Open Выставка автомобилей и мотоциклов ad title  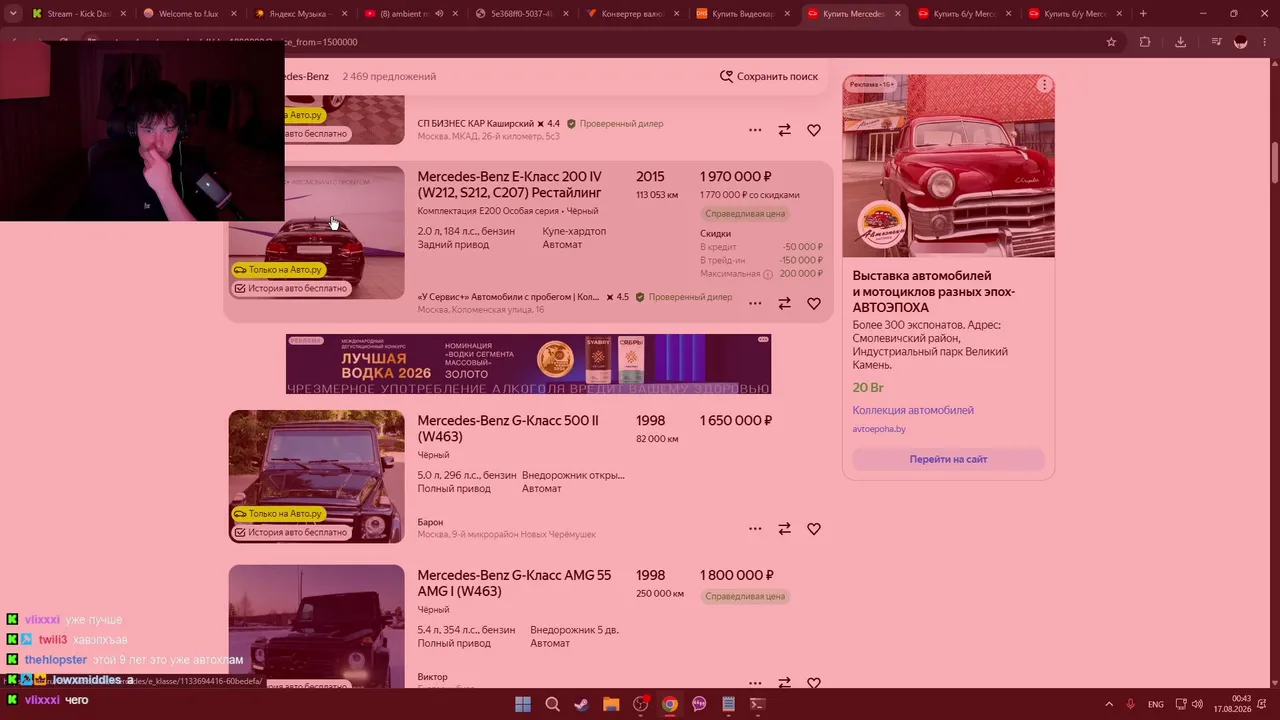coord(934,291)
